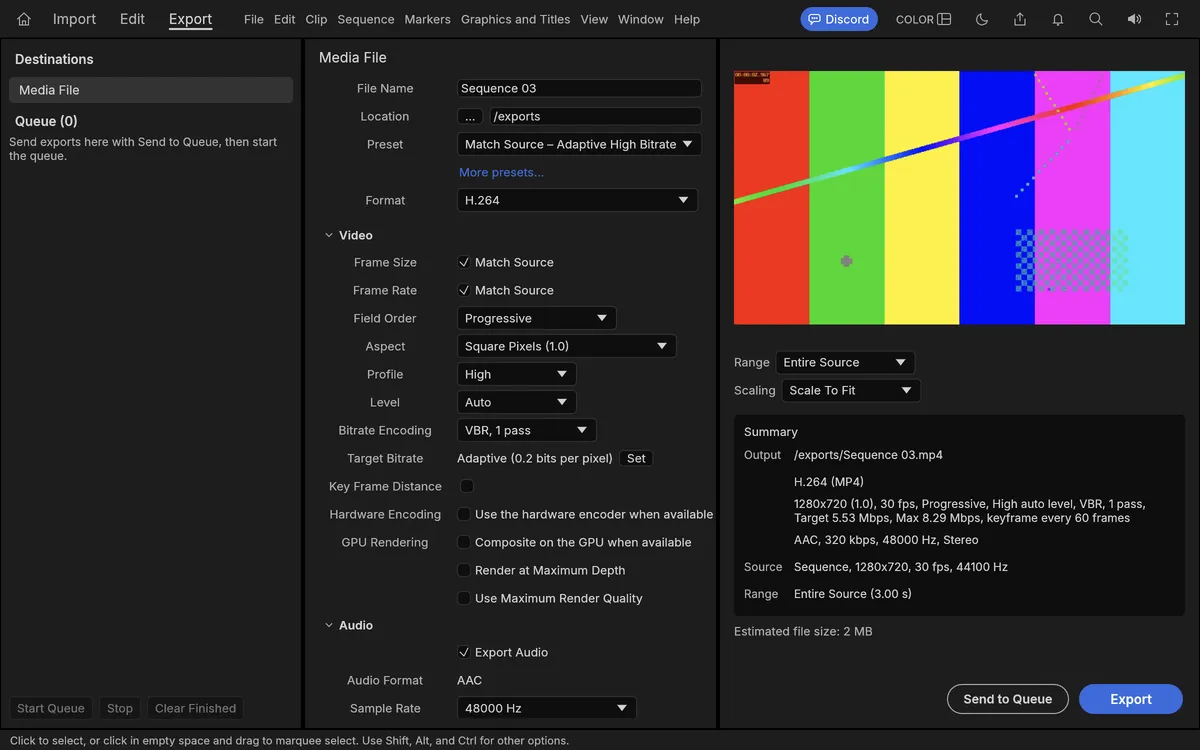Open the Sequence menu

[x=366, y=19]
